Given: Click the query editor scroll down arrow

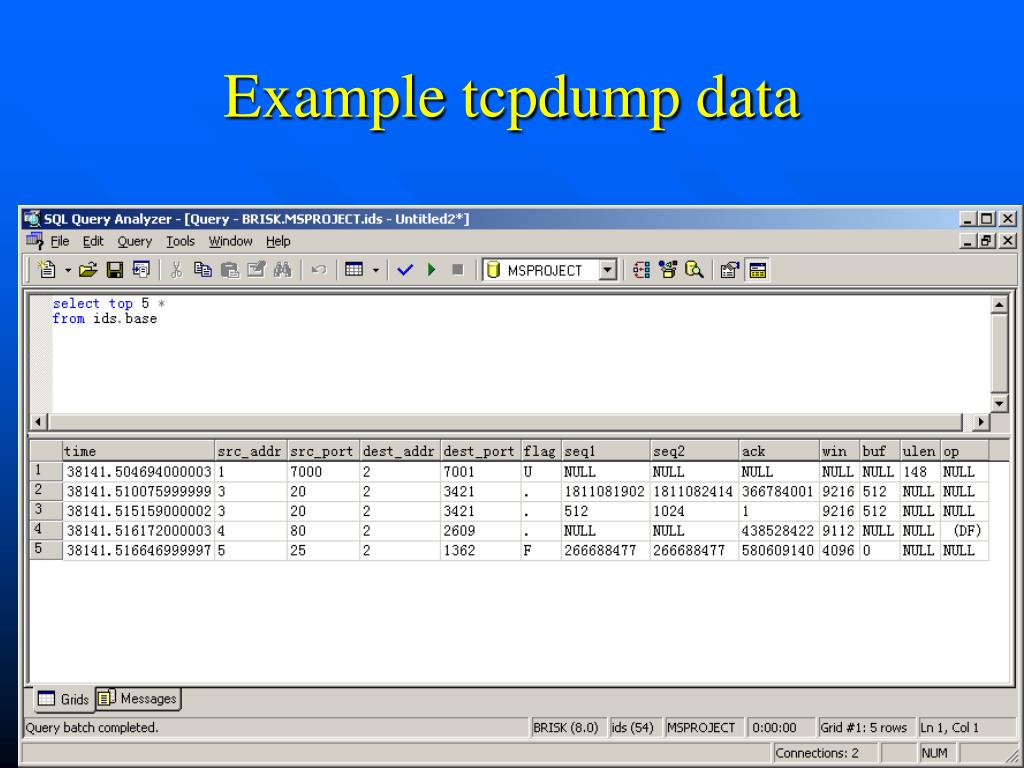Looking at the screenshot, I should 999,404.
